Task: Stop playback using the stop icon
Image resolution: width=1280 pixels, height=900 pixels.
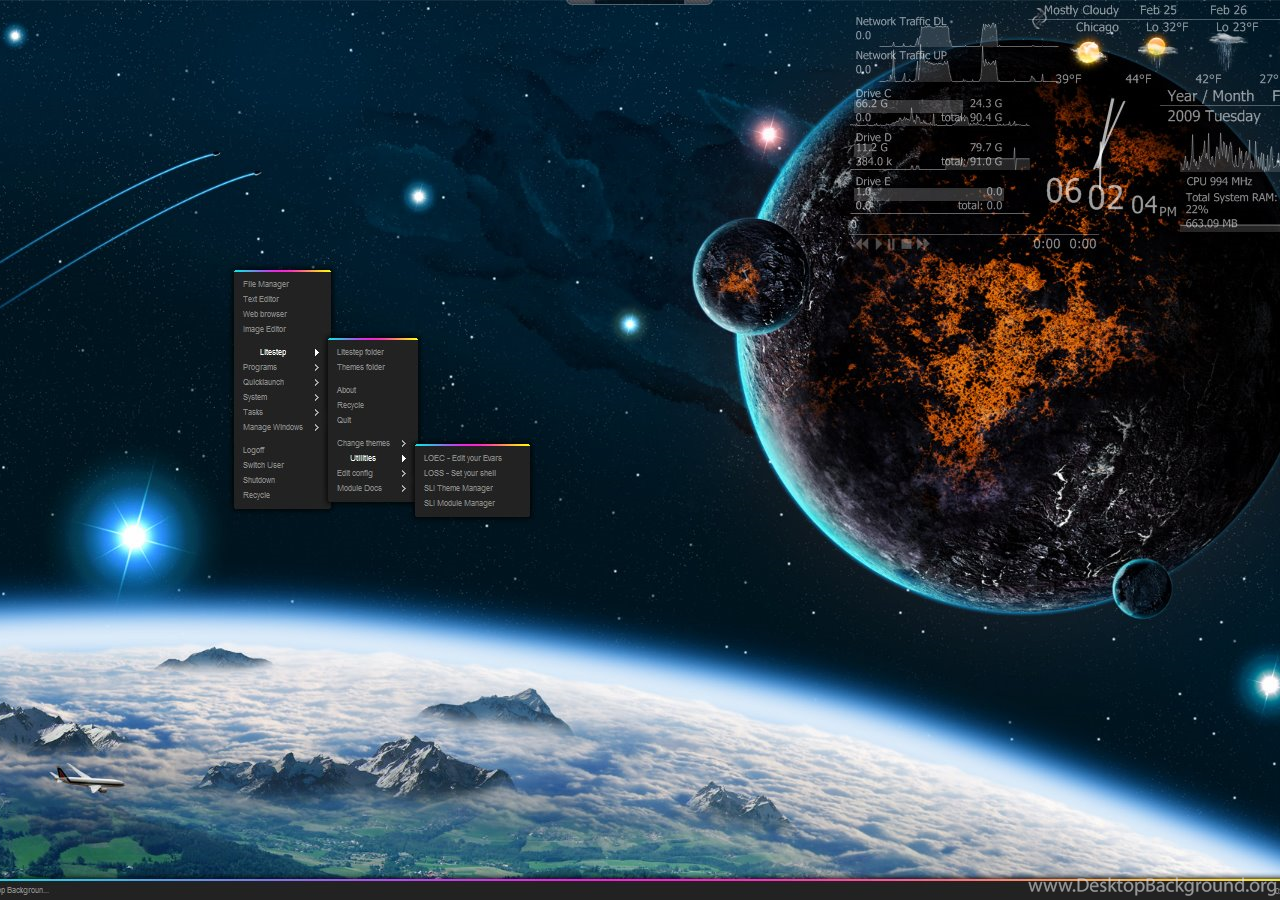Action: pos(907,244)
